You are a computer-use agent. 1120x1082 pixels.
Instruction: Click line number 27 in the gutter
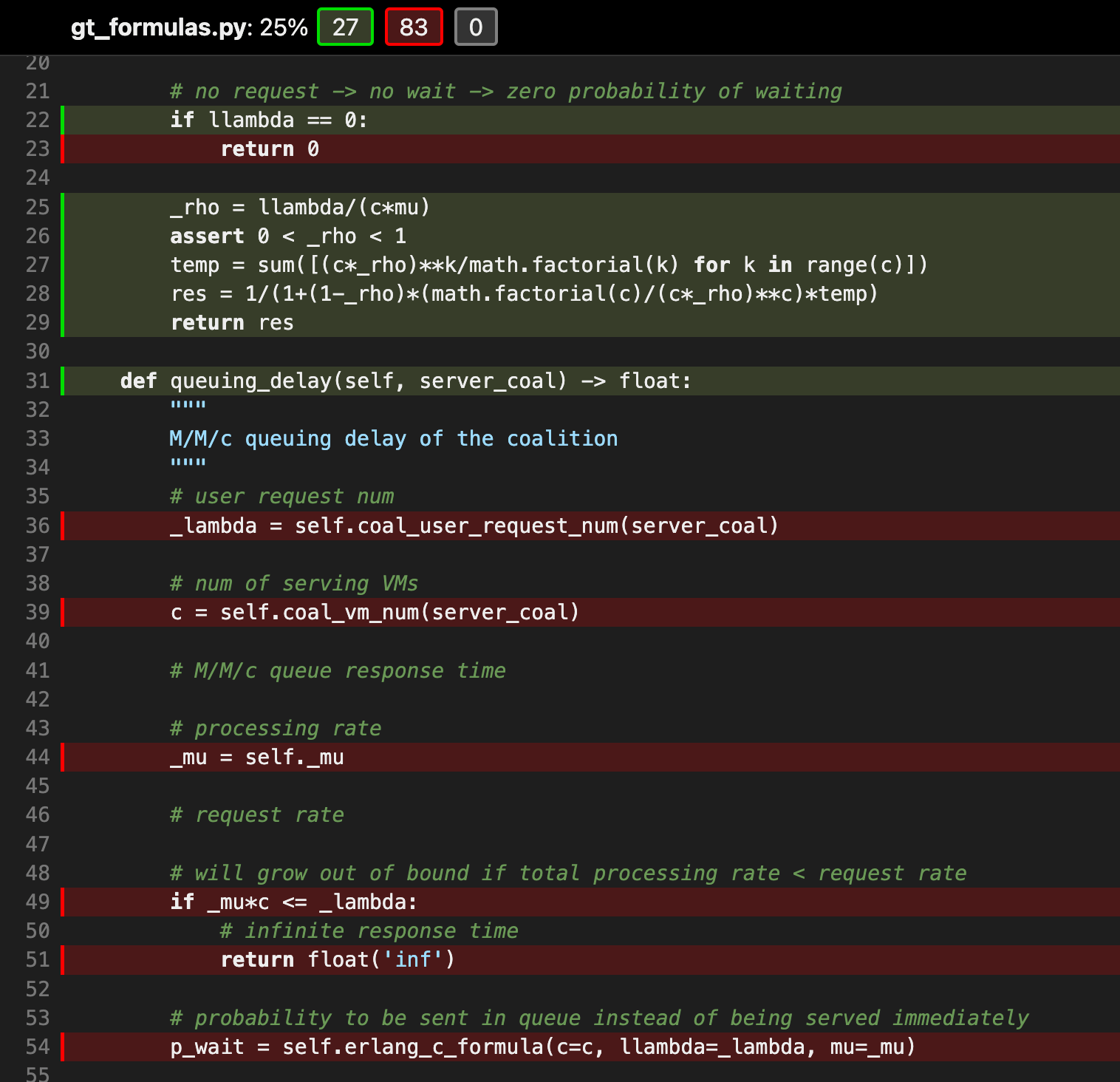38,265
